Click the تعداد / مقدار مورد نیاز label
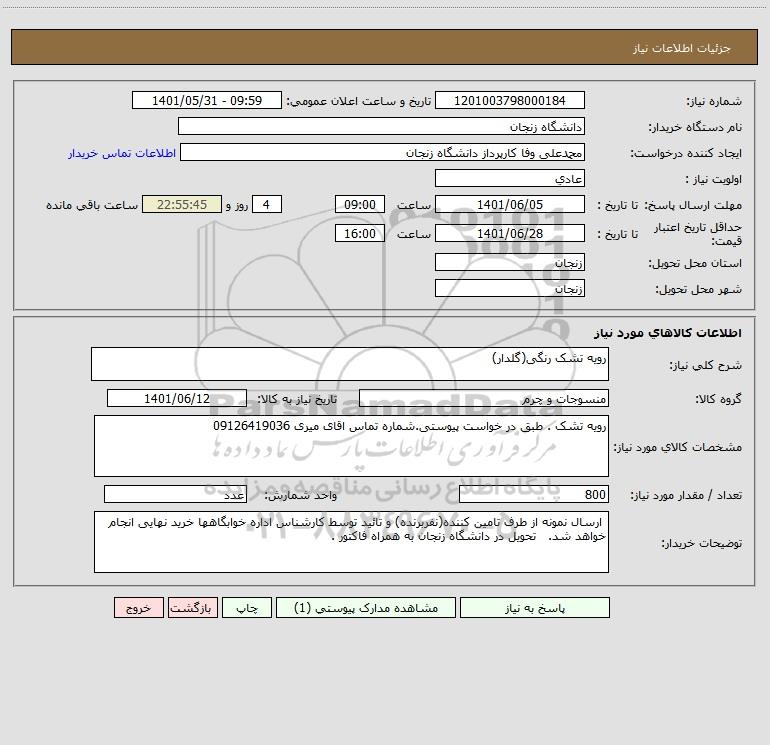 point(686,495)
